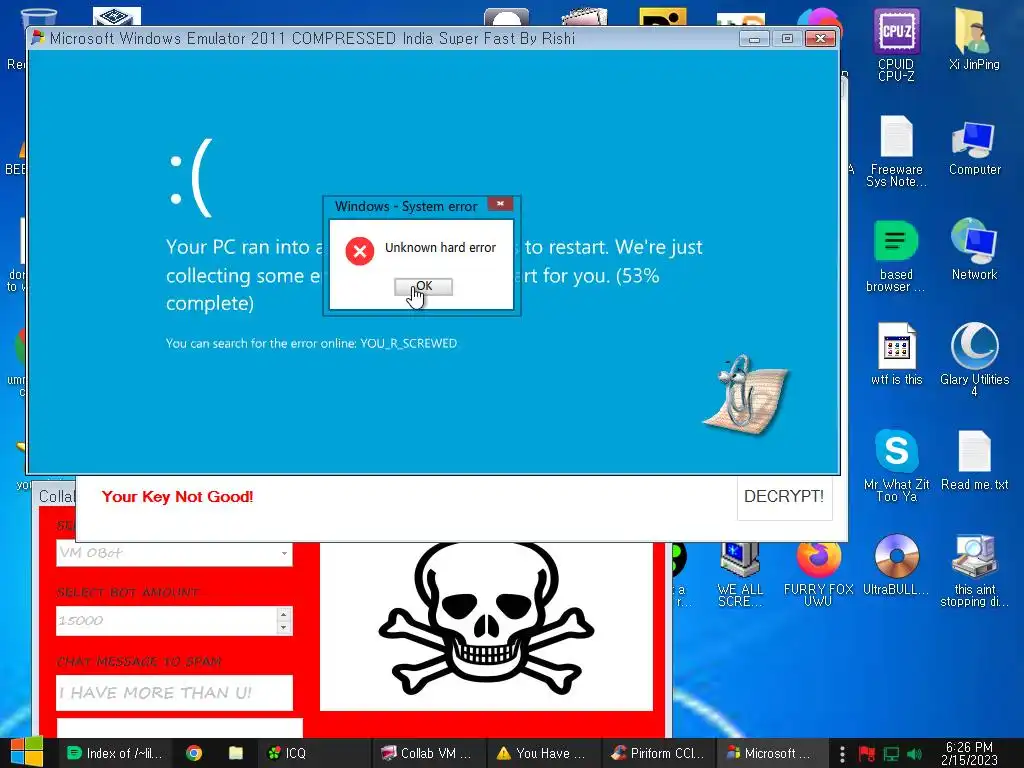Switch to You Have... warning taskbar item
1024x768 pixels.
point(541,753)
